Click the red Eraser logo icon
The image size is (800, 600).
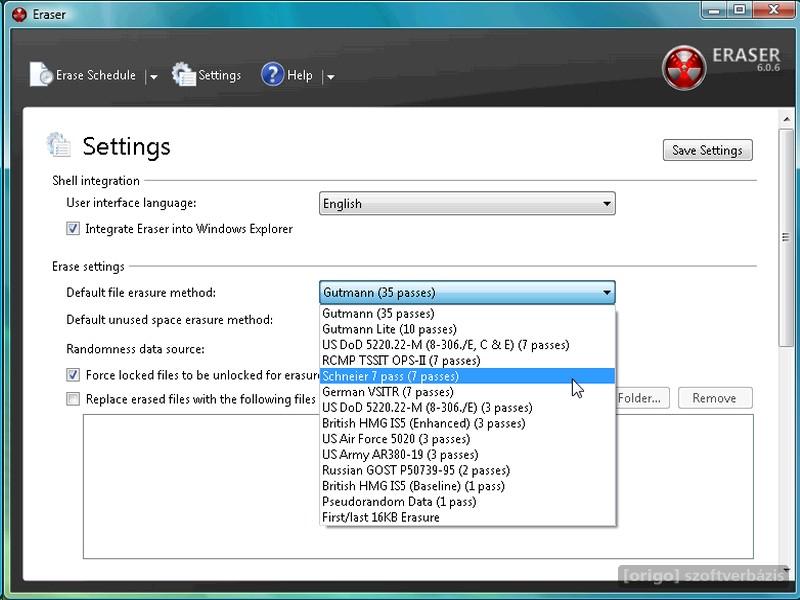tap(684, 68)
